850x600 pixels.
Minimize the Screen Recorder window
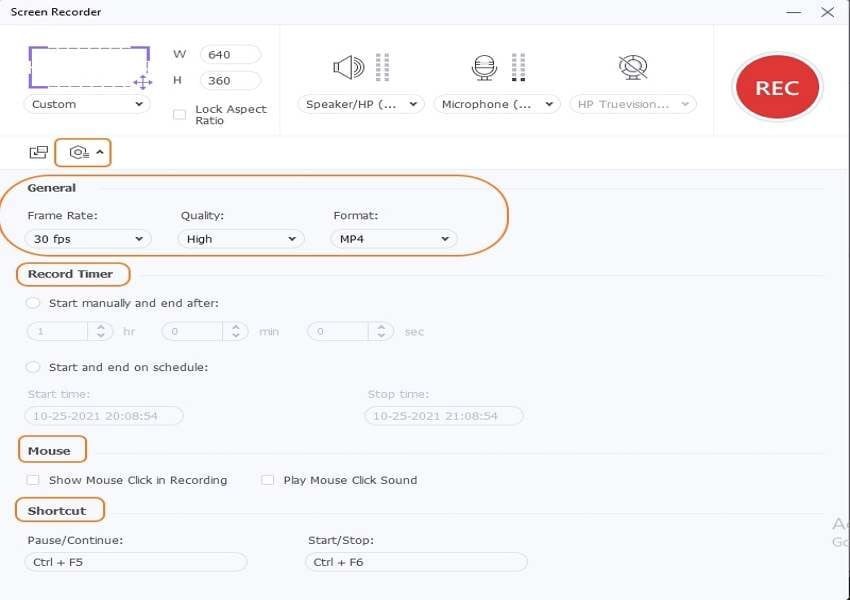793,12
